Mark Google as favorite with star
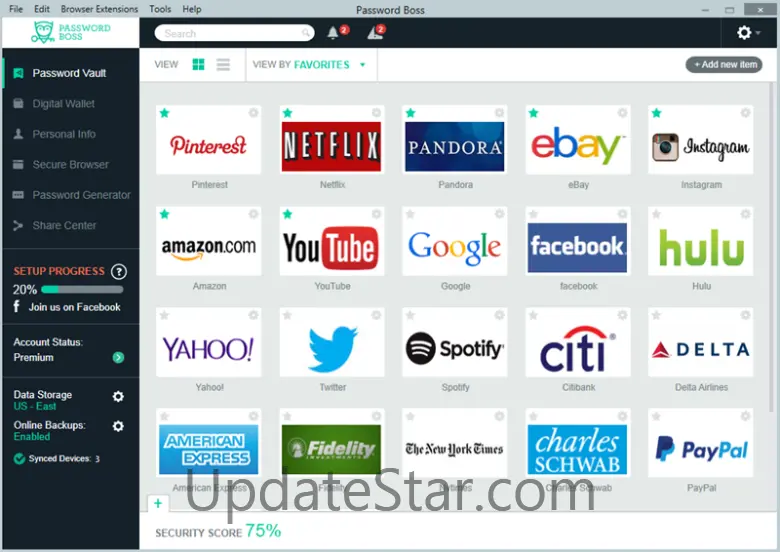The image size is (780, 552). tap(410, 214)
